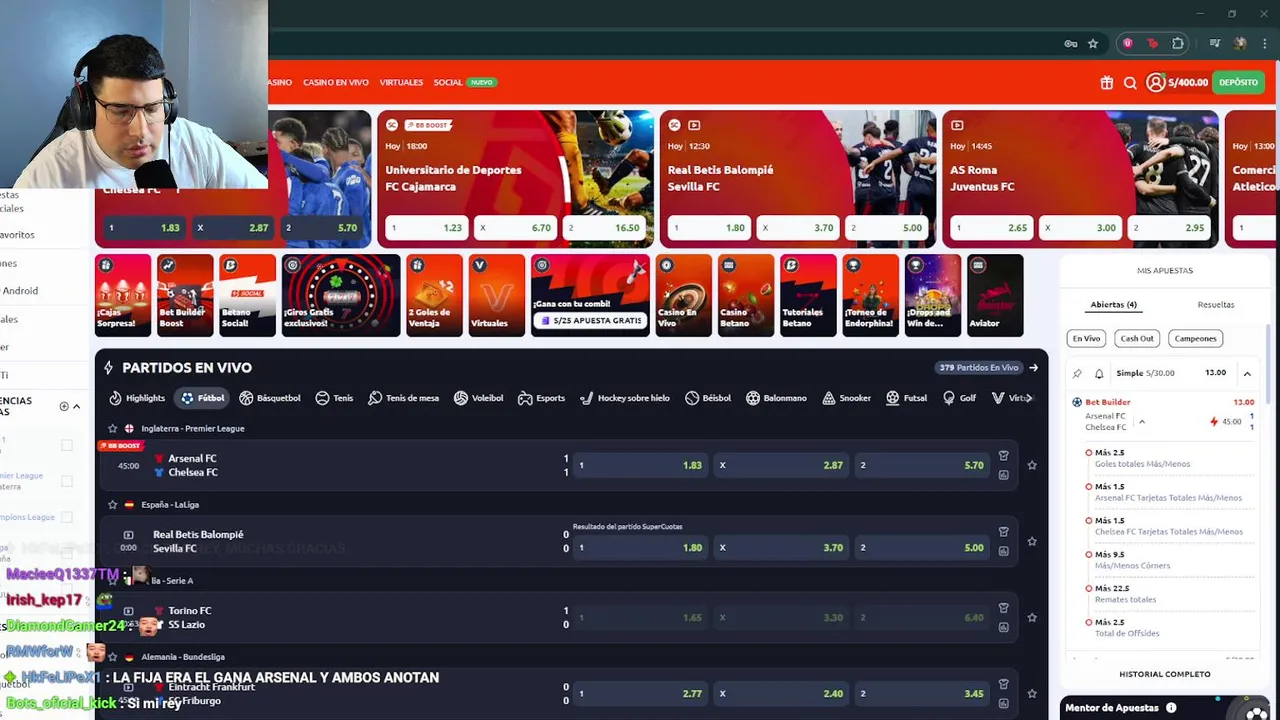Select the Esports sport tab
This screenshot has height=720, width=1280.
pos(541,398)
